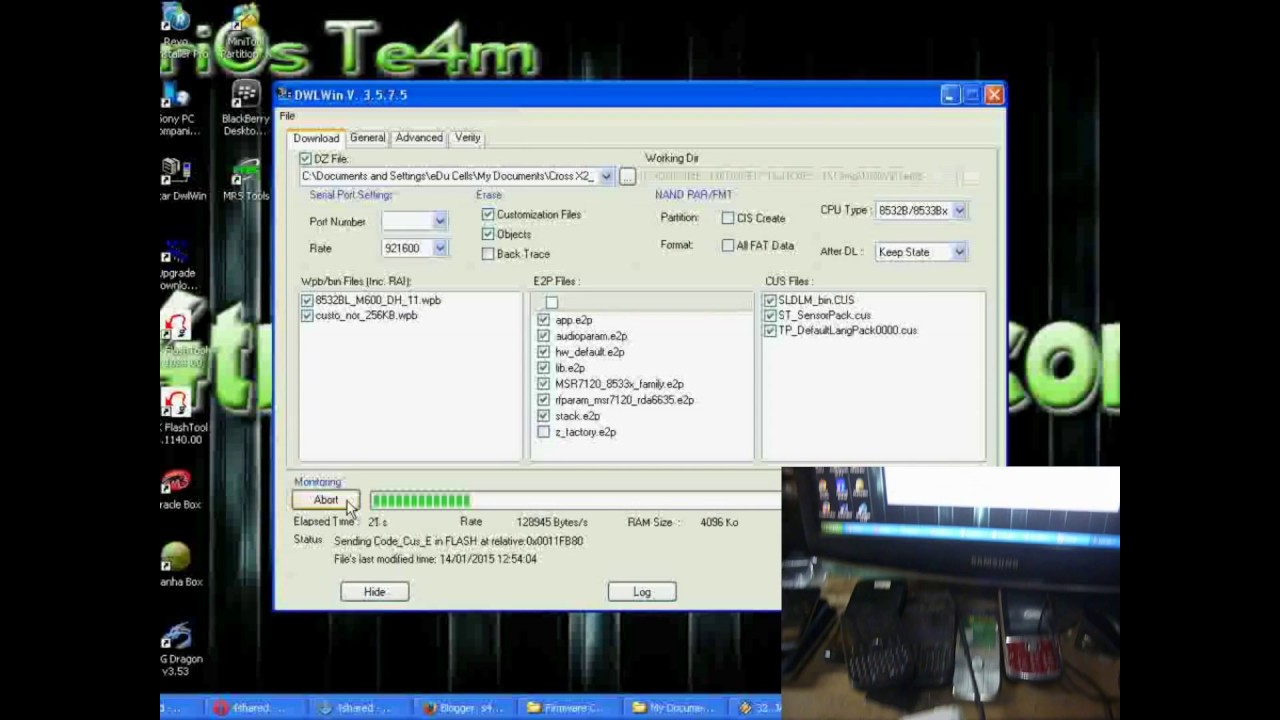The width and height of the screenshot is (1280, 720).
Task: Open the File menu
Action: coord(287,116)
